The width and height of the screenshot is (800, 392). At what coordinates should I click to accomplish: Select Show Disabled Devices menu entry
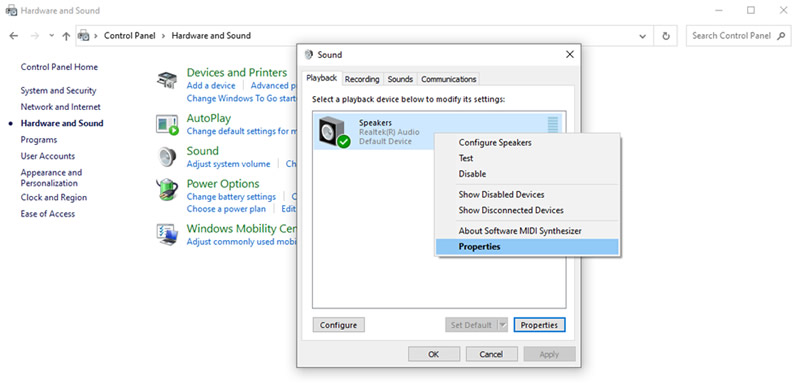527,194
